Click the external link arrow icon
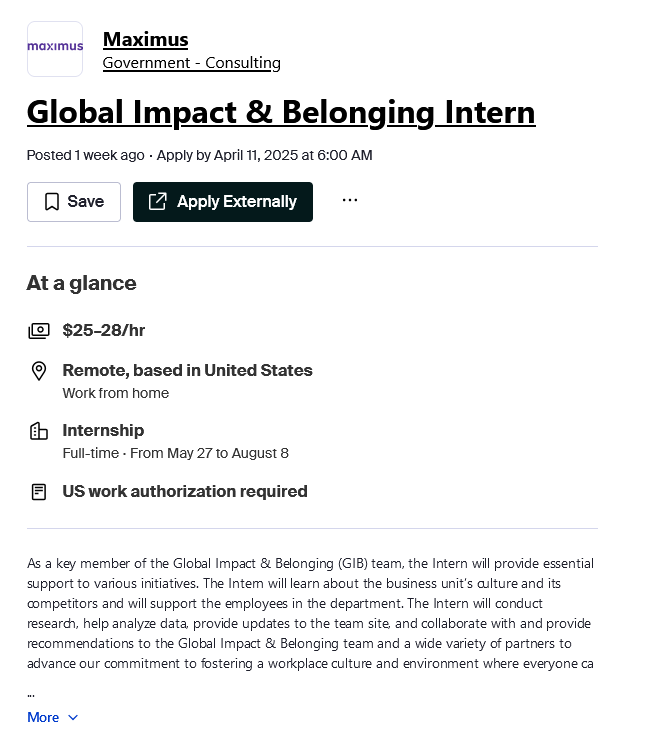The height and width of the screenshot is (737, 670). coord(158,202)
